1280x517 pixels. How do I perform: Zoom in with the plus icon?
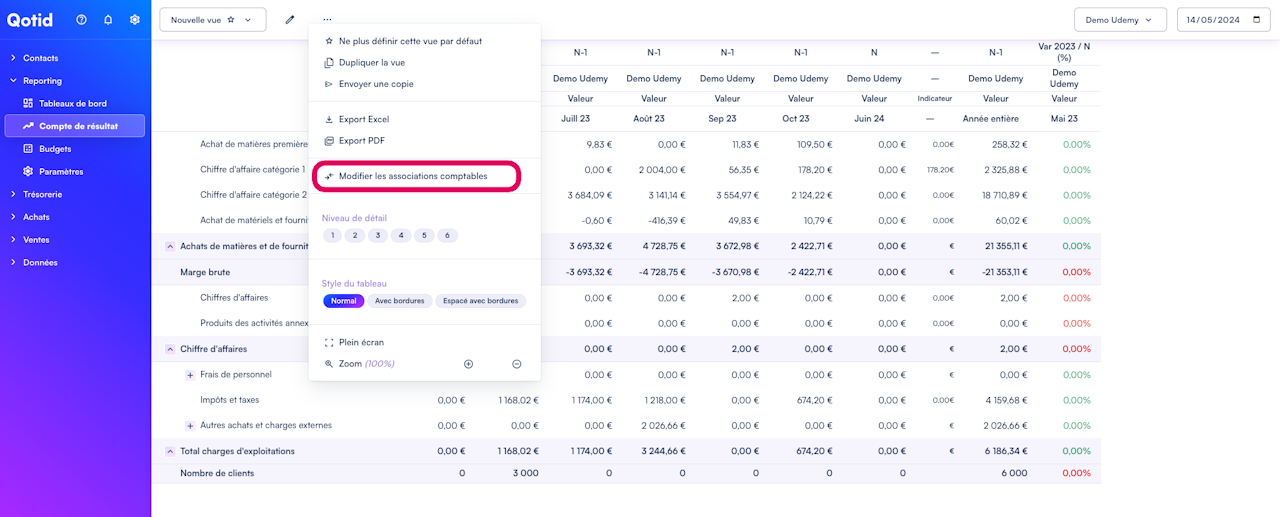coord(468,364)
